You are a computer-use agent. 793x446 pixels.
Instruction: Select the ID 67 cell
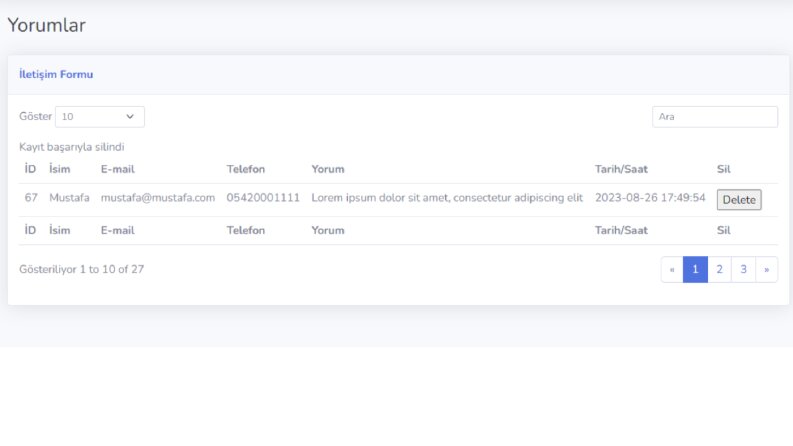[x=31, y=198]
